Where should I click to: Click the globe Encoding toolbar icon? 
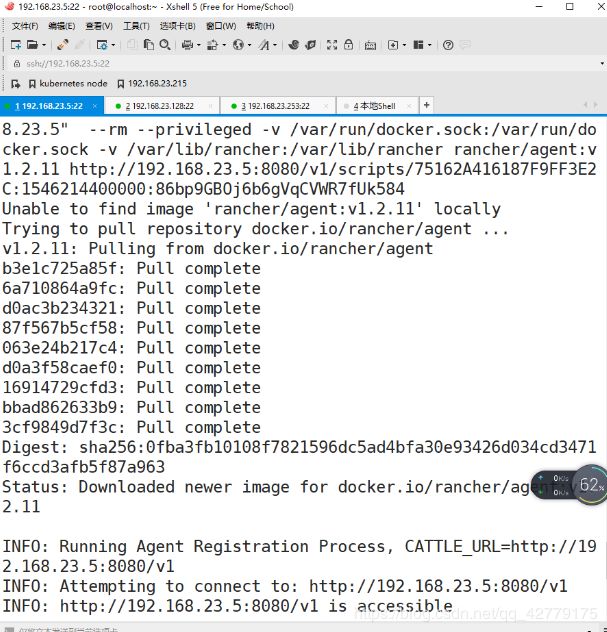238,45
